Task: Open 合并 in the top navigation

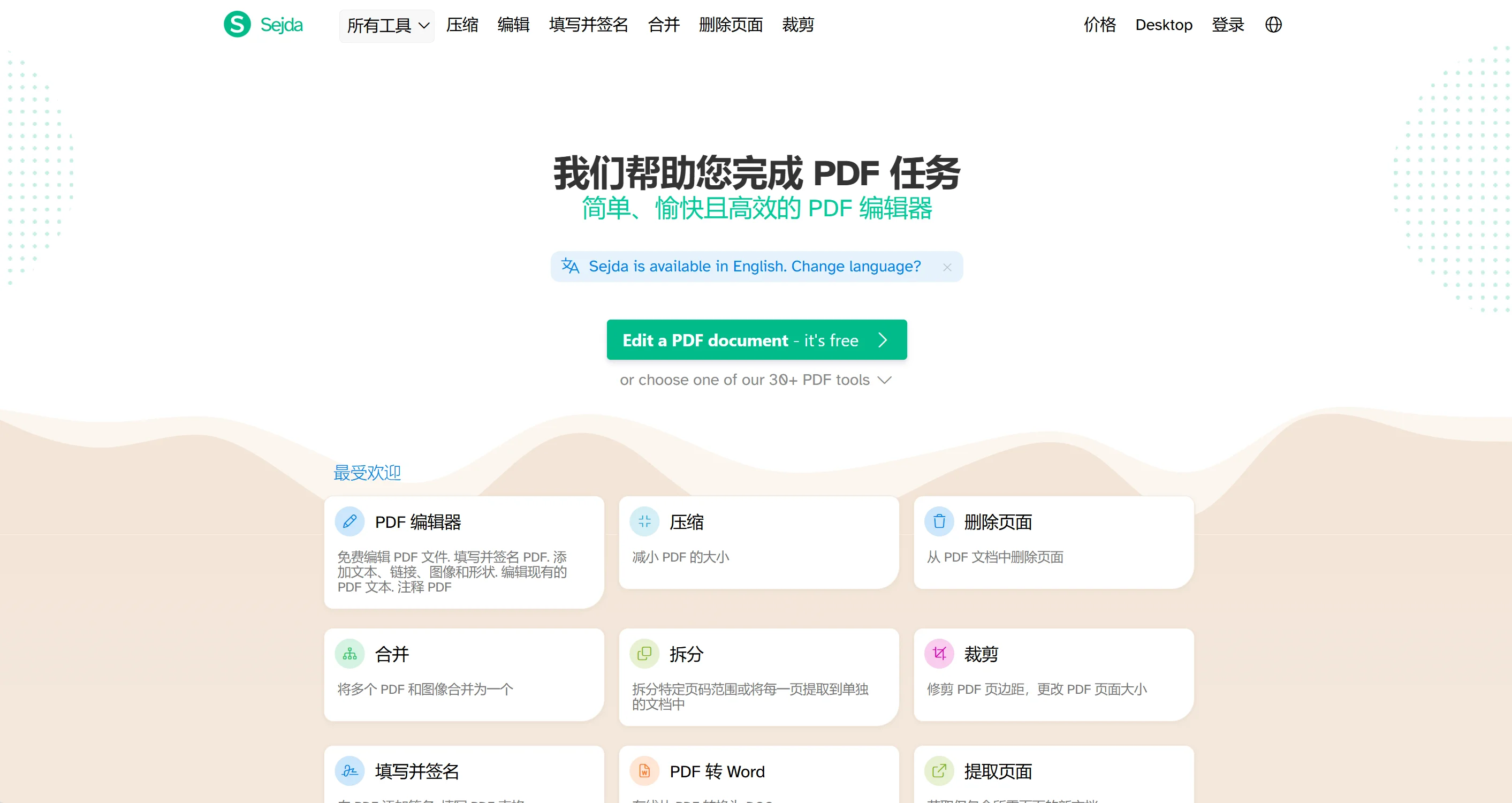Action: click(x=664, y=25)
